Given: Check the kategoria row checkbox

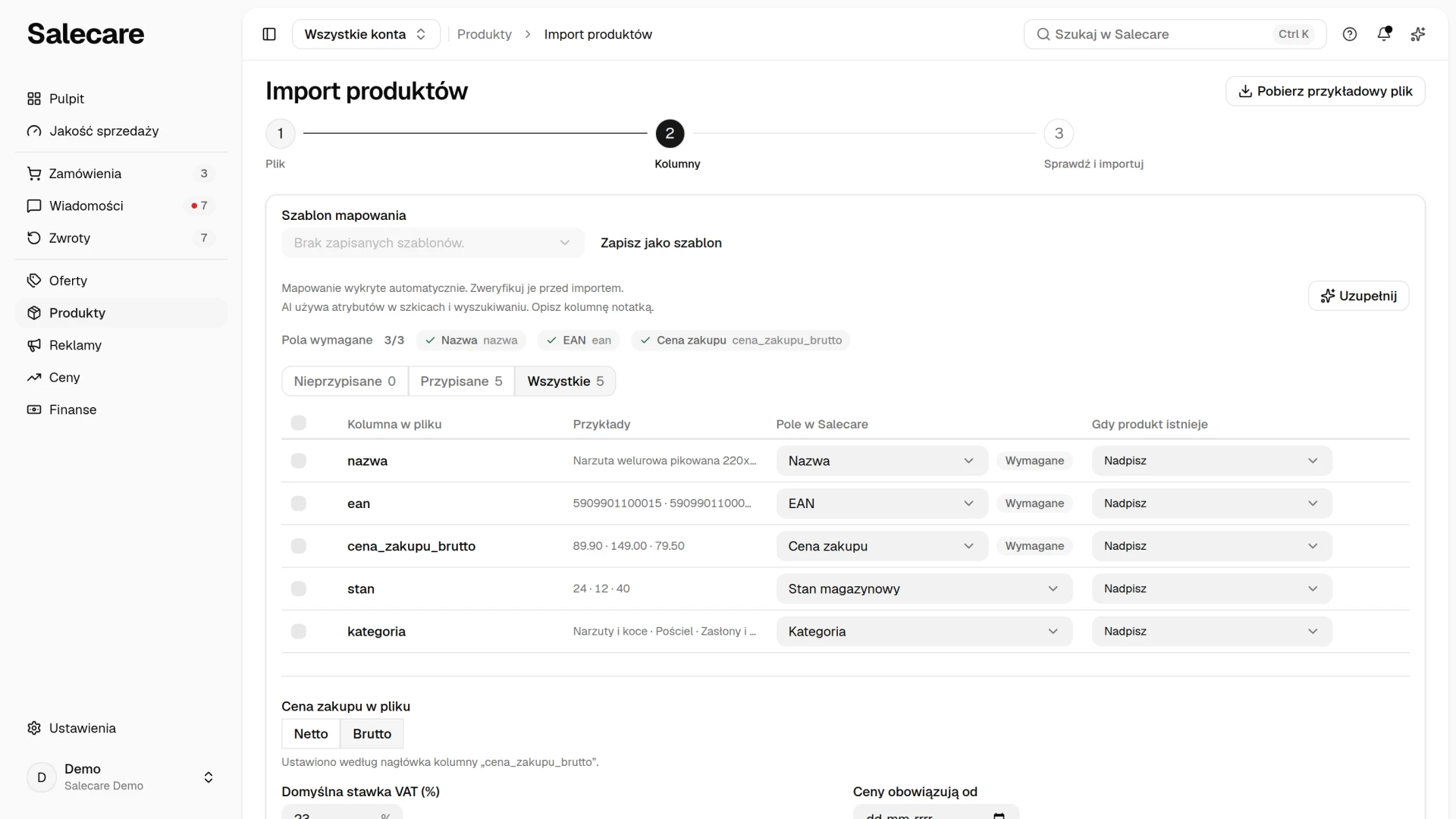Looking at the screenshot, I should [299, 632].
